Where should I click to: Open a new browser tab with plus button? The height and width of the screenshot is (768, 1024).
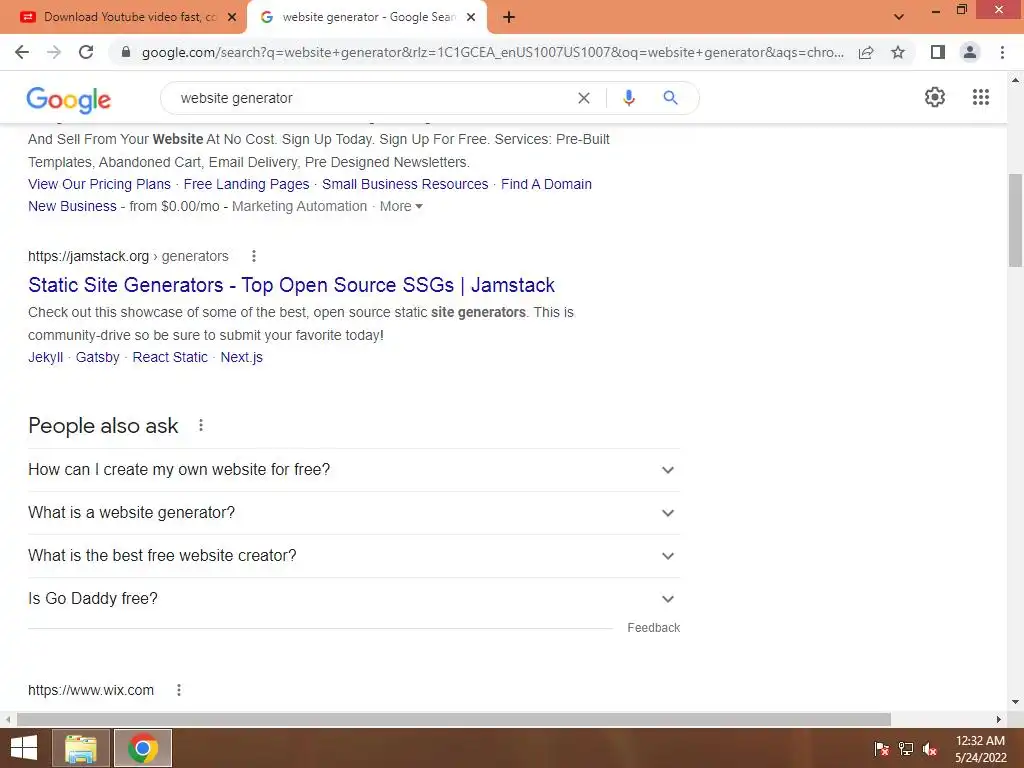tap(509, 18)
